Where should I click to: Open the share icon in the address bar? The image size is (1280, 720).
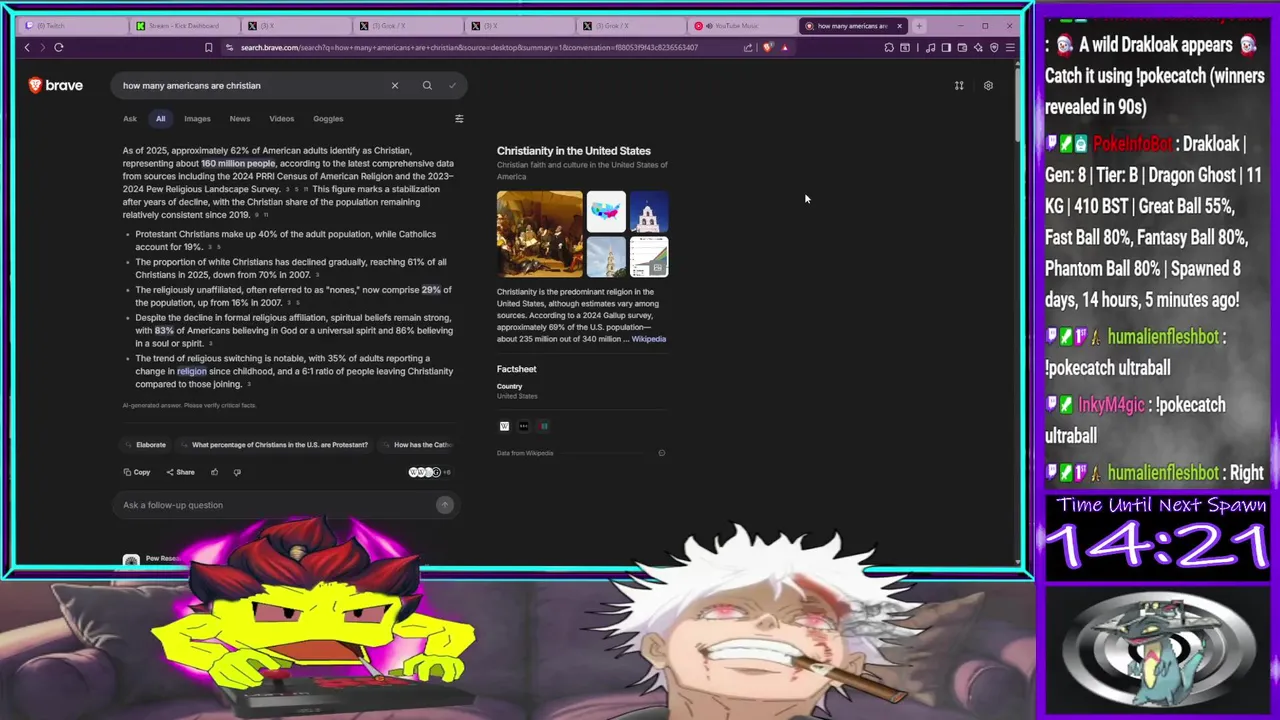pos(748,47)
